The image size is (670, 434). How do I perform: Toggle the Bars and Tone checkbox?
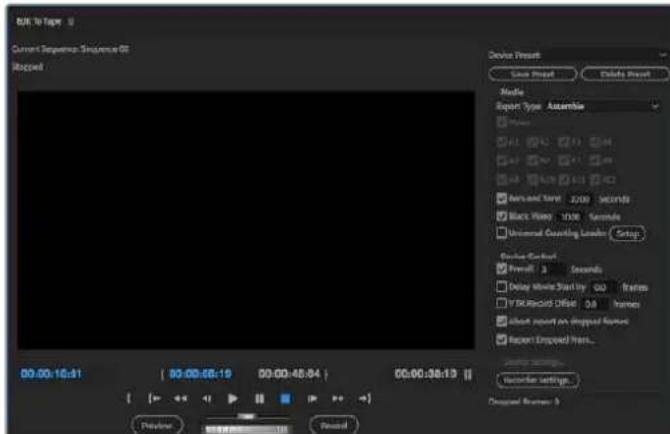[502, 199]
